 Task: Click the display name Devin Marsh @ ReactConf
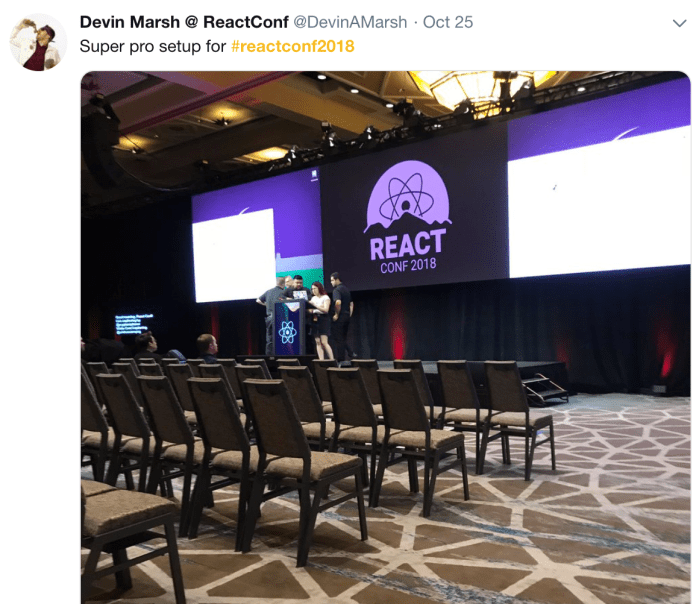pyautogui.click(x=184, y=22)
